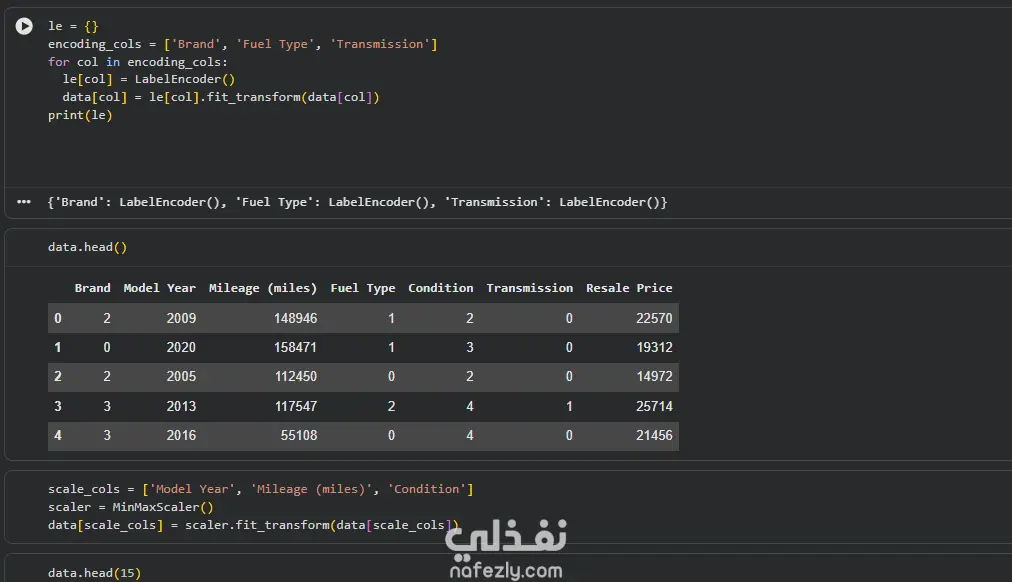Click the model year 2016 cell
Viewport: 1012px width, 582px height.
(x=181, y=436)
